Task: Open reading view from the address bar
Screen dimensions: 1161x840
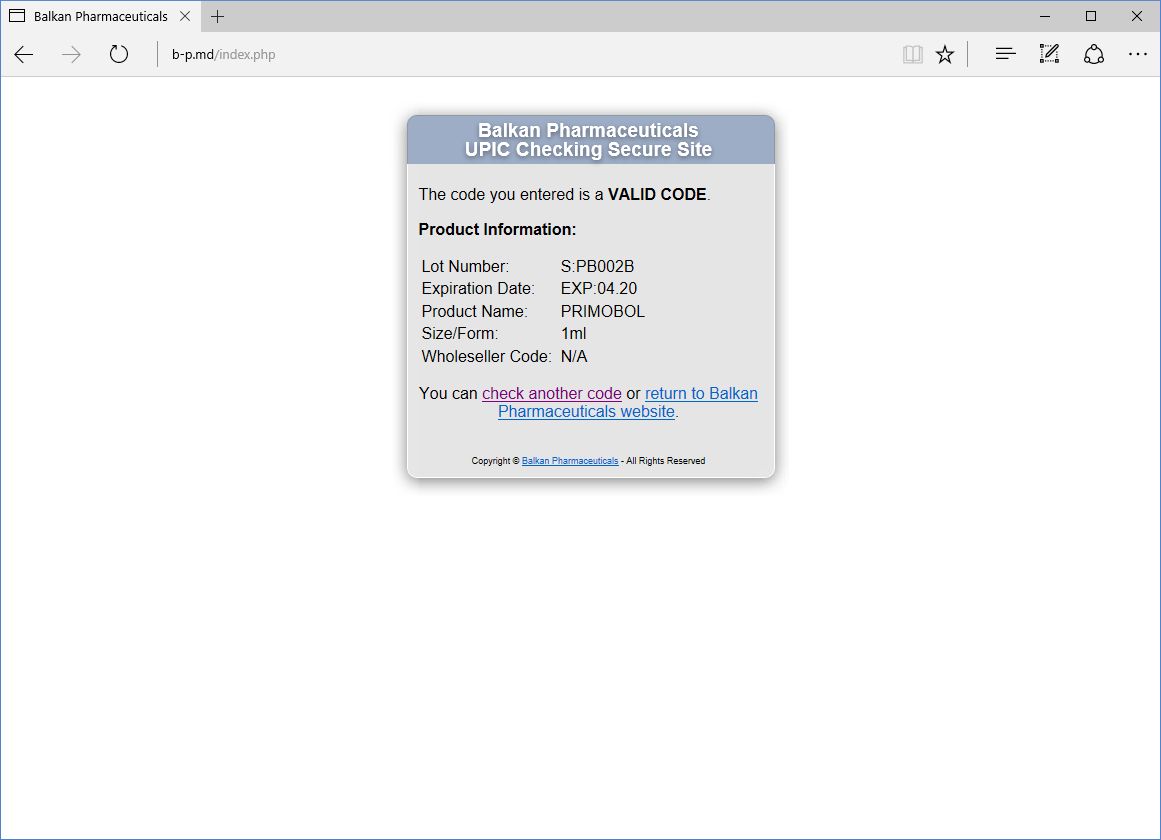Action: [x=912, y=55]
